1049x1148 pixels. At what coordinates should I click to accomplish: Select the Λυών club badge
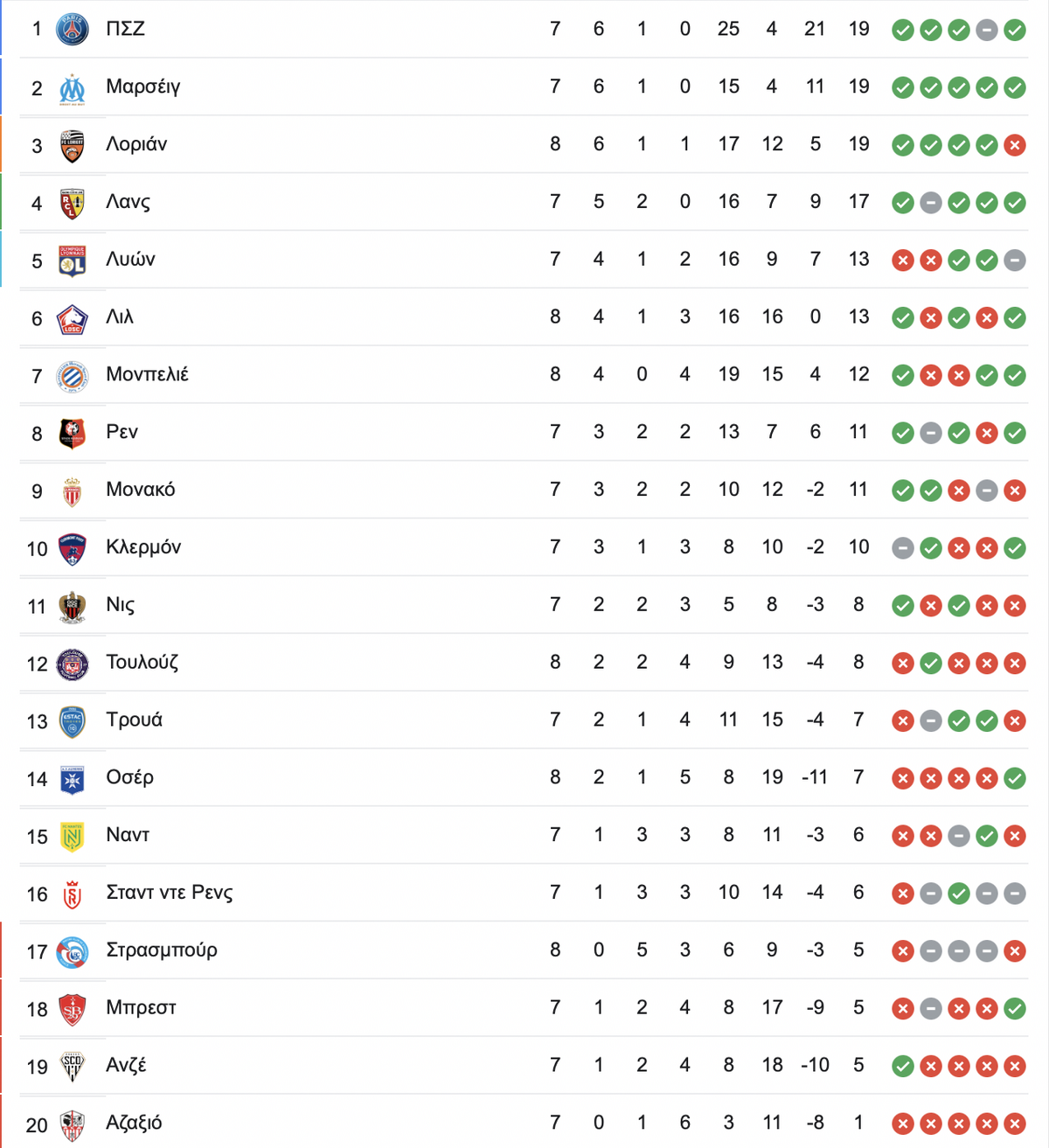click(73, 261)
